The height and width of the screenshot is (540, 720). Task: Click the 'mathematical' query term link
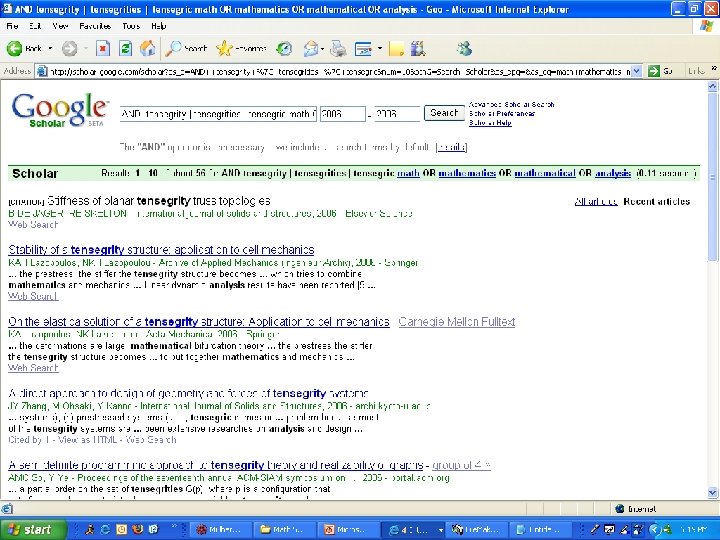[x=545, y=173]
